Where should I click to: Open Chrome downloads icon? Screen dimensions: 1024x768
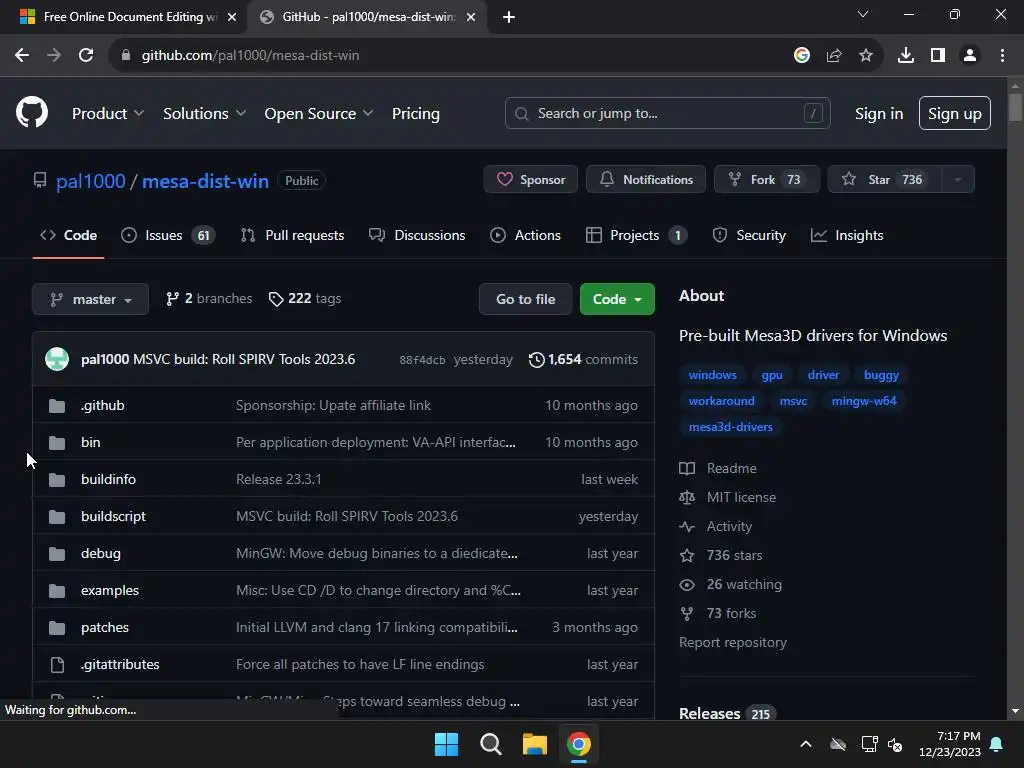(905, 56)
